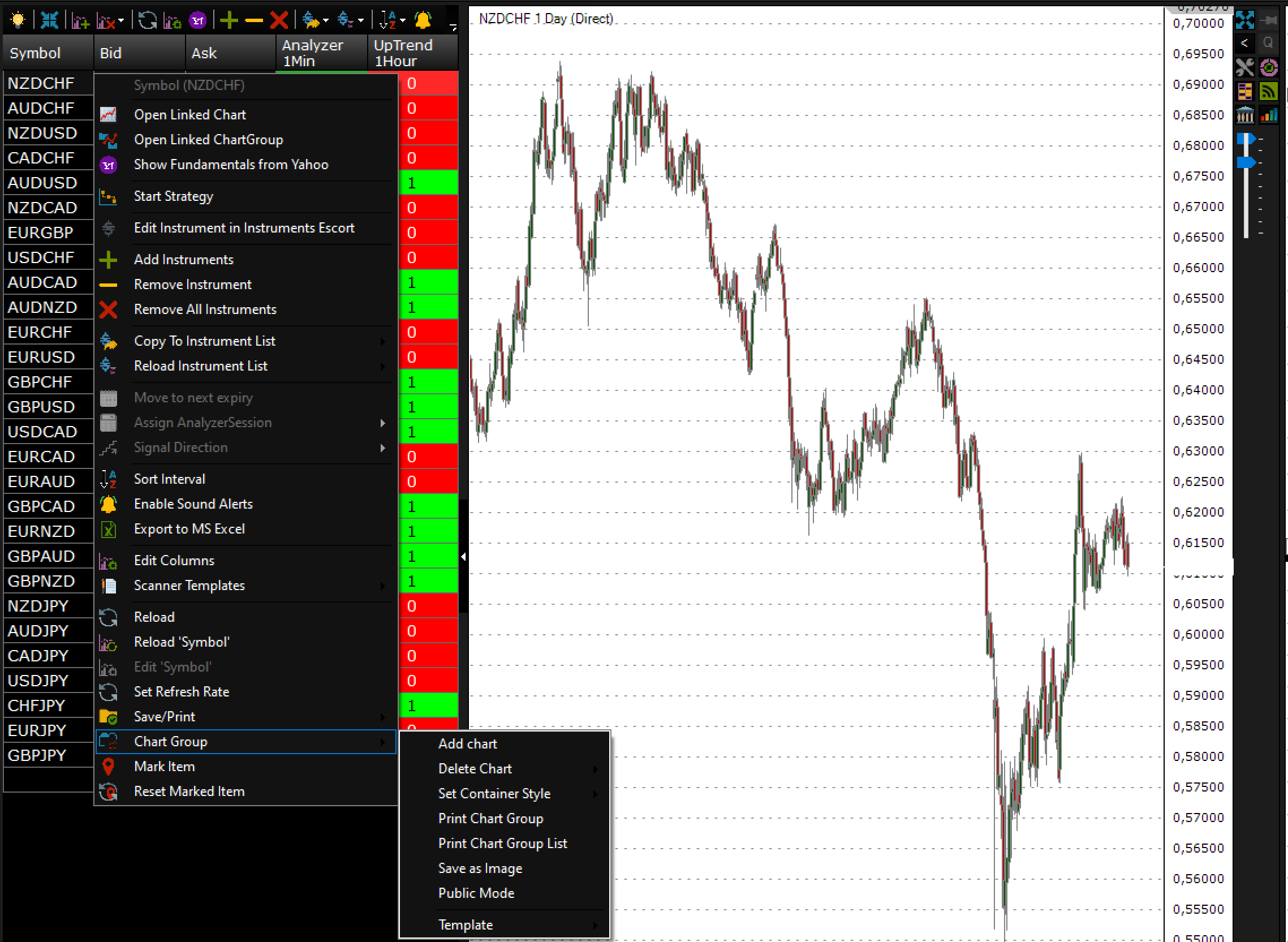Image resolution: width=1288 pixels, height=942 pixels.
Task: Click the blue expand-arrows icon beside chart
Action: pyautogui.click(x=1244, y=20)
